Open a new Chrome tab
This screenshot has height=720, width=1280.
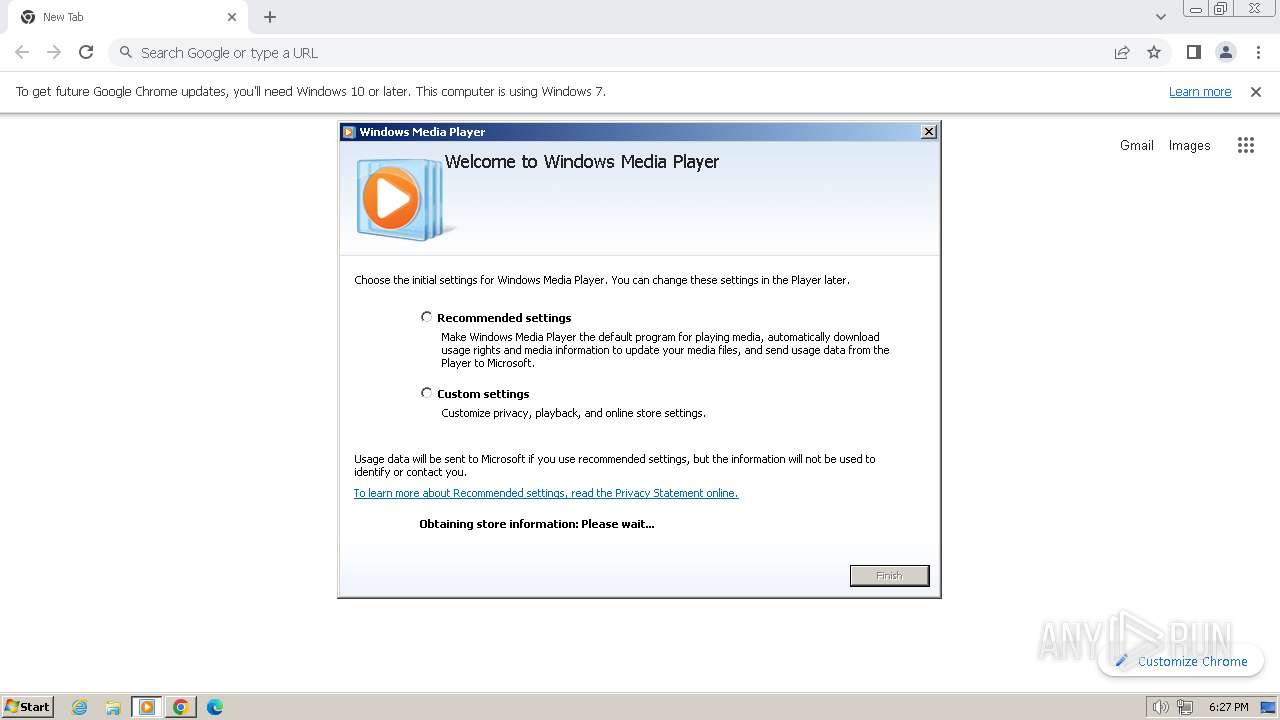(270, 17)
